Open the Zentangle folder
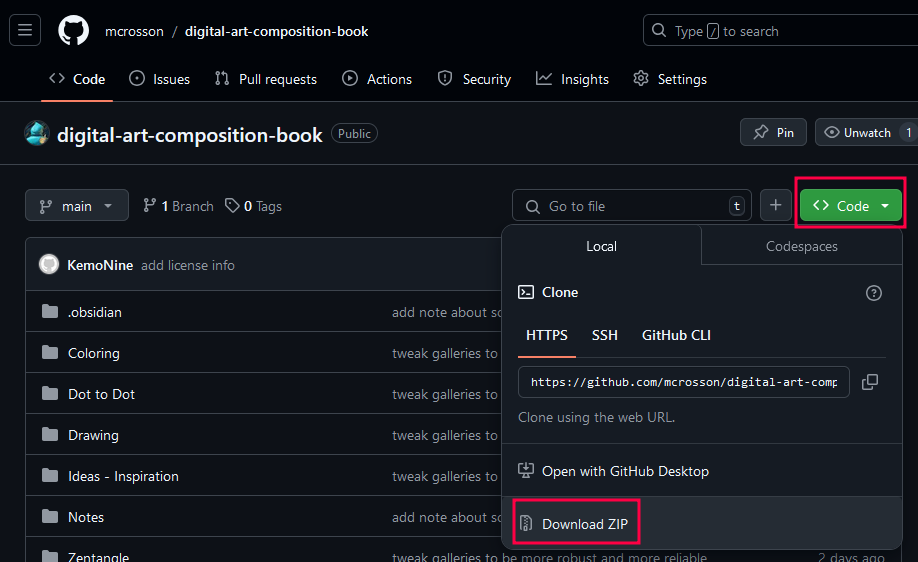Image resolution: width=918 pixels, height=562 pixels. (98, 557)
